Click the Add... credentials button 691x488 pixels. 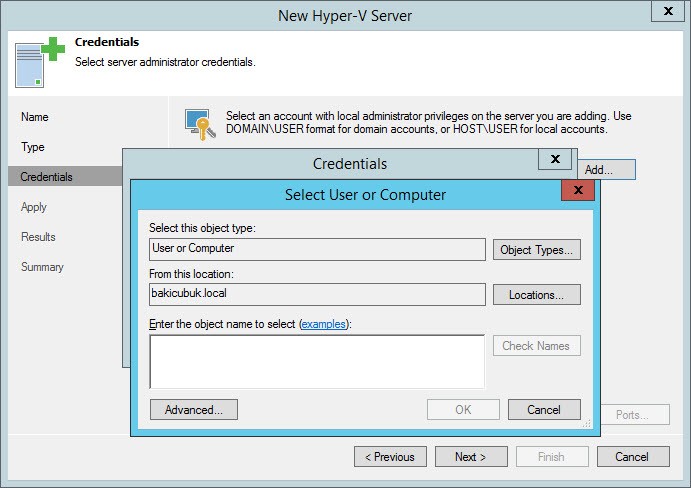point(607,170)
